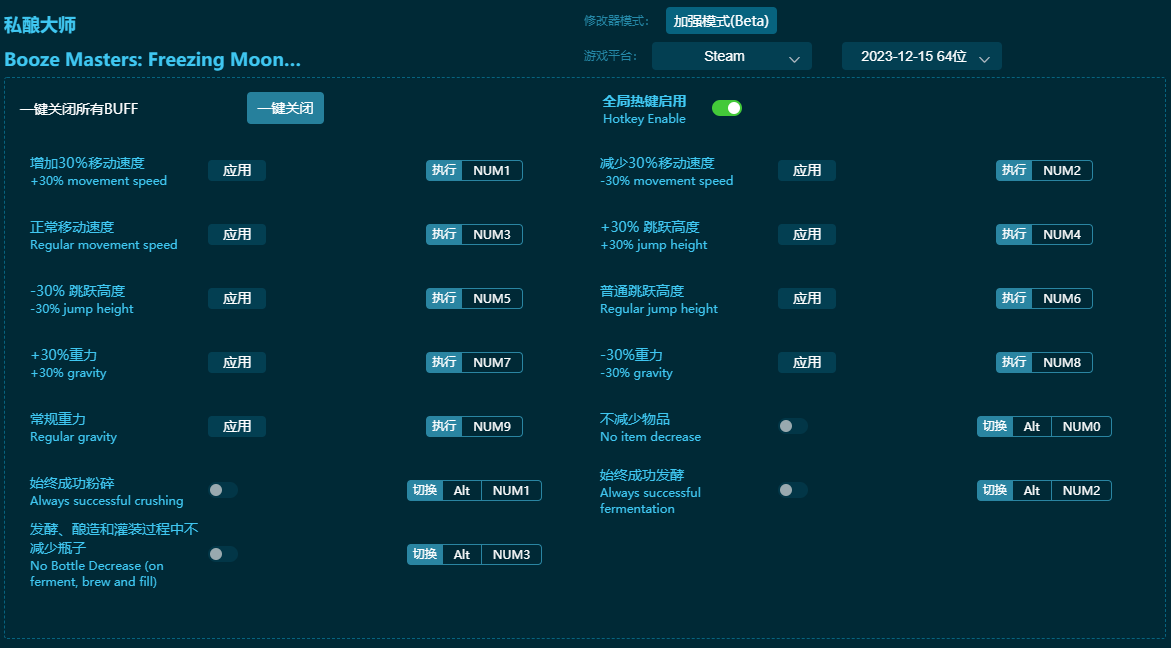Viewport: 1171px width, 648px height.
Task: Enable the No item decrease toggle
Action: tap(792, 426)
